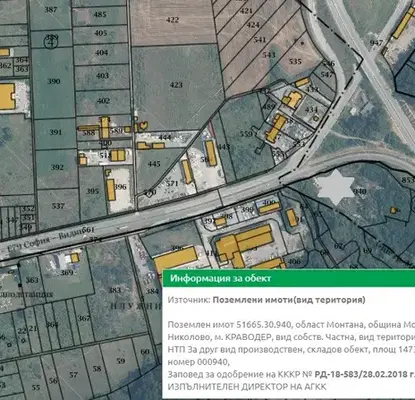Select parcel label 390
Screen dimensions: 415x400
pos(54,81)
